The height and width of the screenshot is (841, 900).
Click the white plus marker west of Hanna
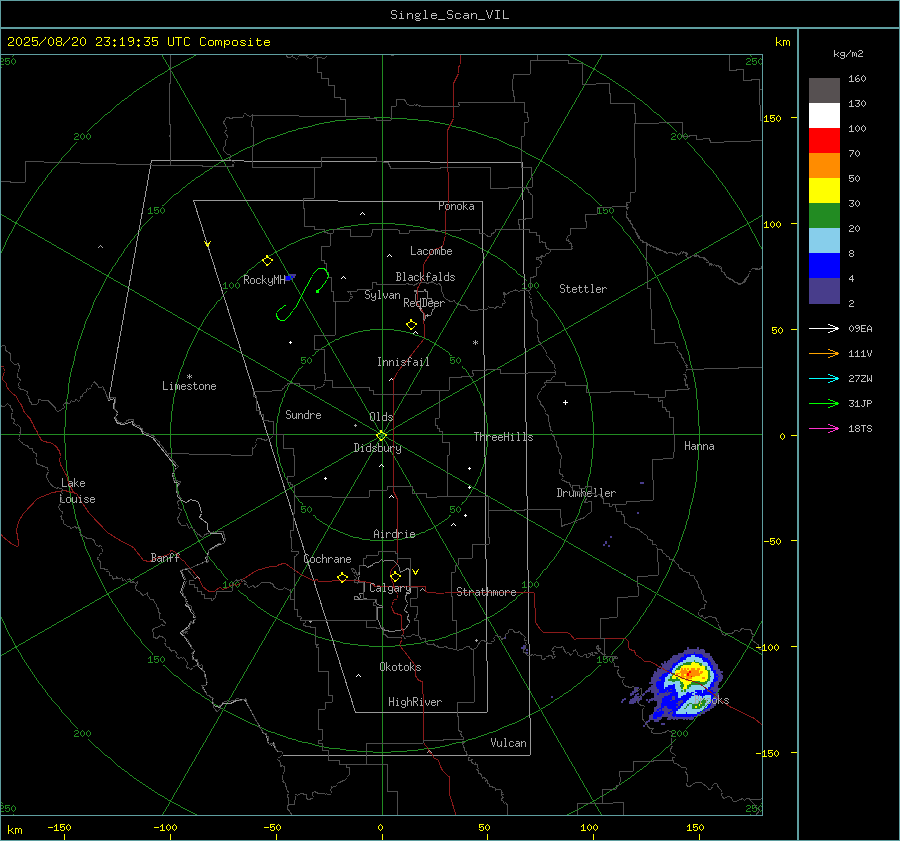point(565,402)
